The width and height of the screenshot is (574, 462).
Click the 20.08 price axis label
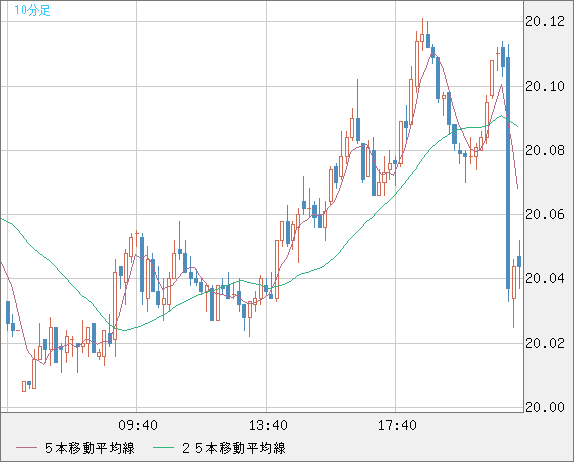pyautogui.click(x=545, y=150)
